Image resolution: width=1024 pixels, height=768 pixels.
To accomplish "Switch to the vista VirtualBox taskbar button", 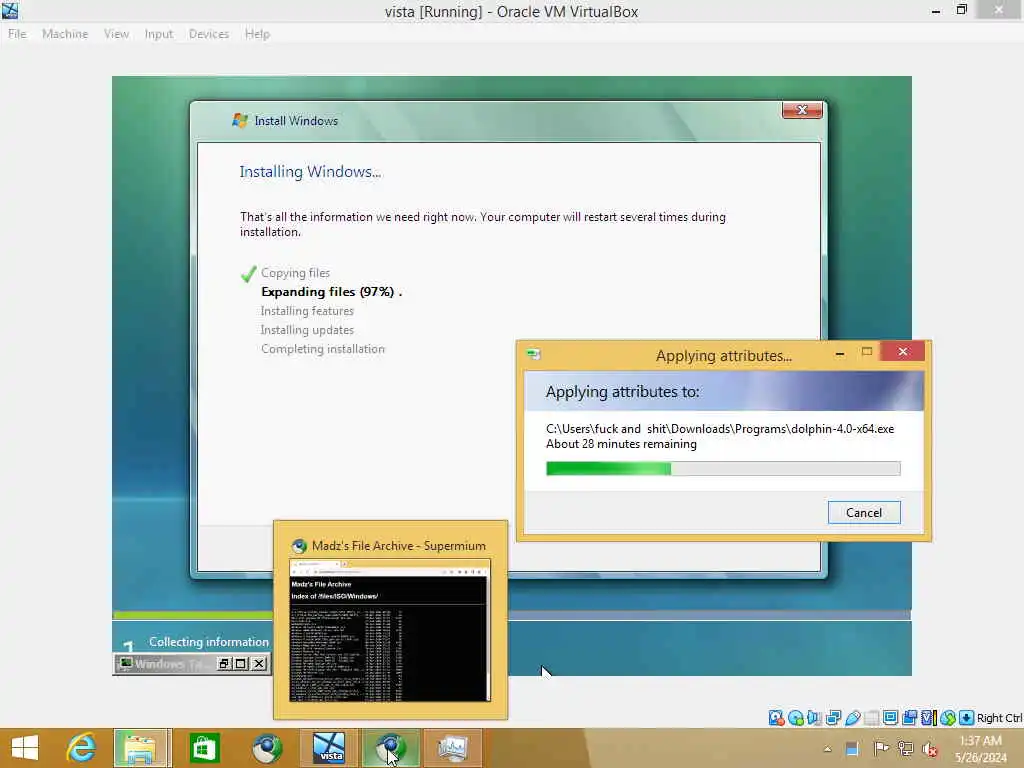I will [328, 748].
